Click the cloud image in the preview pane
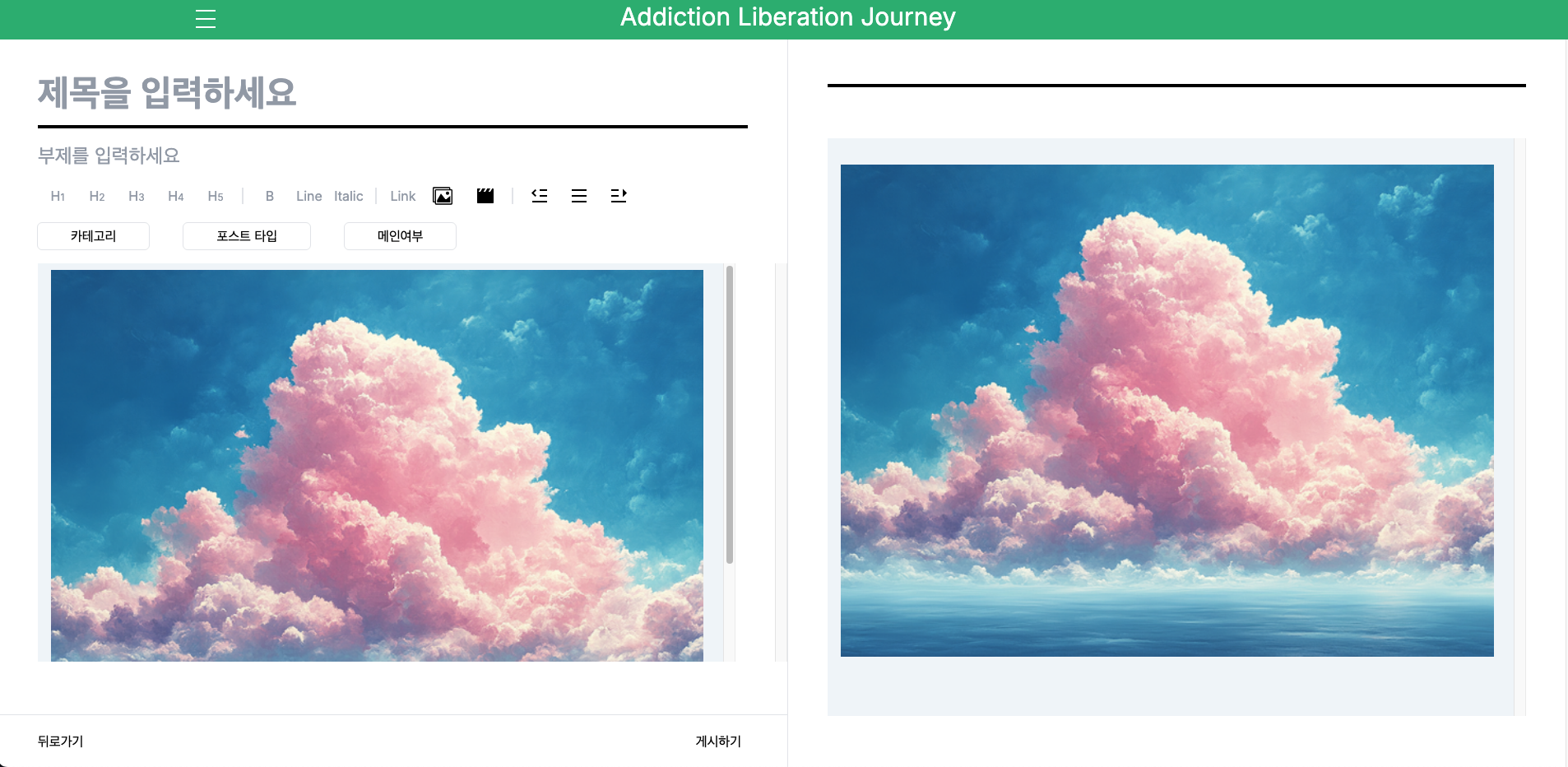Viewport: 1568px width, 767px height. [x=1167, y=411]
